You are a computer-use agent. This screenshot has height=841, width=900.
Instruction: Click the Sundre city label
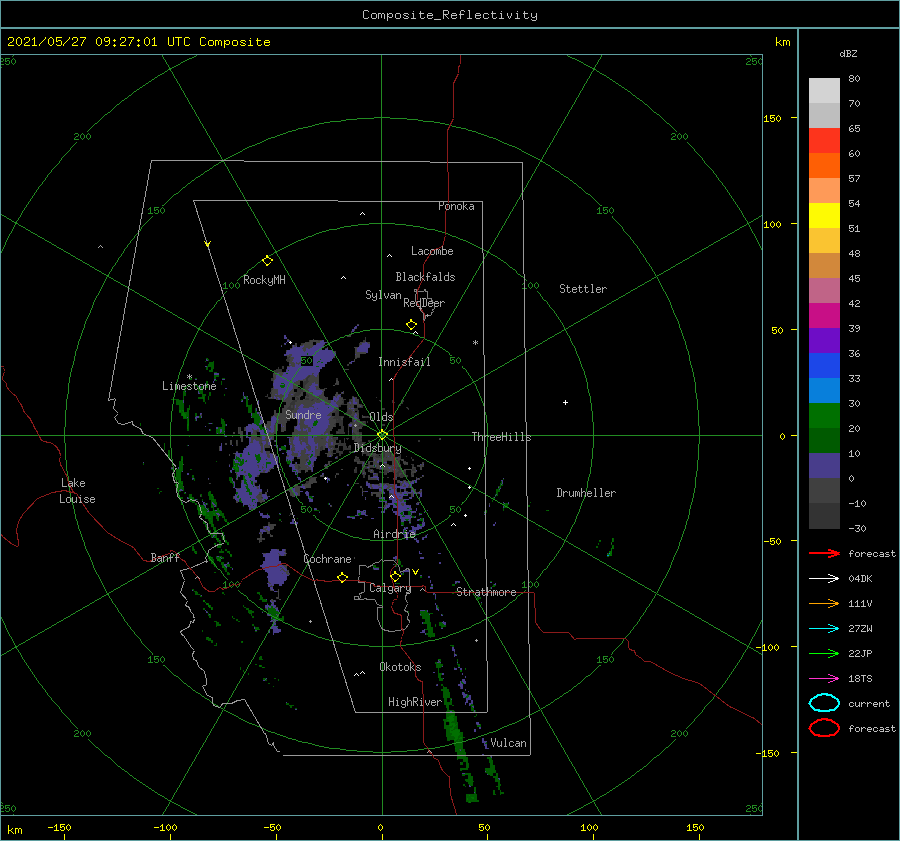click(x=303, y=415)
